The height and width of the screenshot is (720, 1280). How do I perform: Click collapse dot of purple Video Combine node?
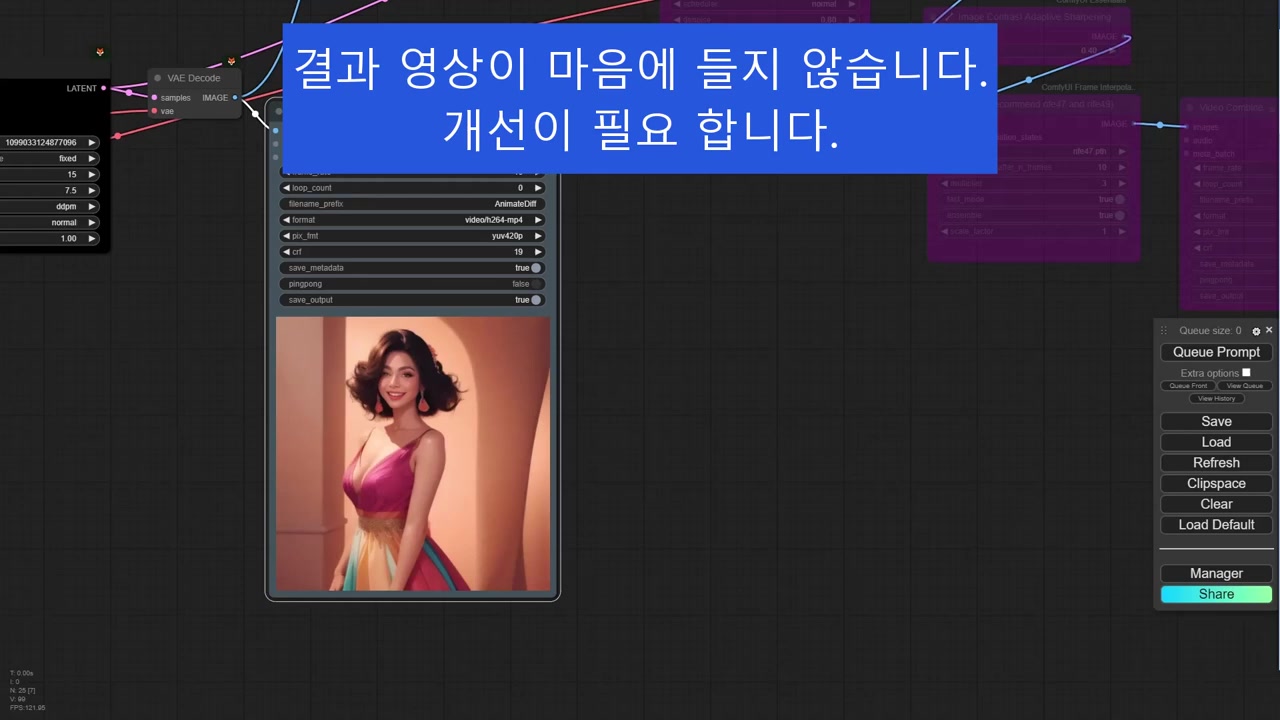click(1190, 107)
